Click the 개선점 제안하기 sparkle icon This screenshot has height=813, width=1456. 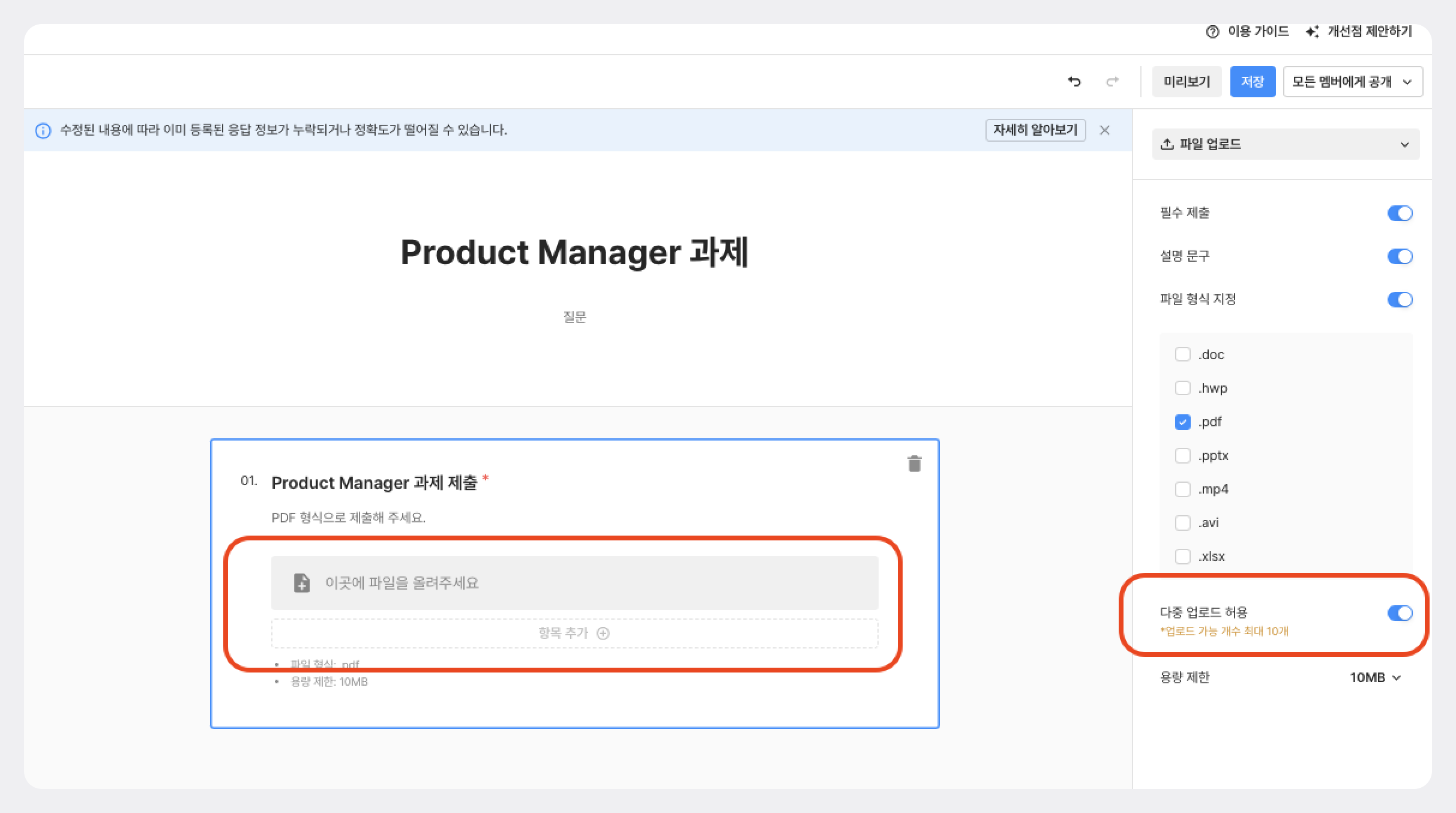click(x=1312, y=32)
